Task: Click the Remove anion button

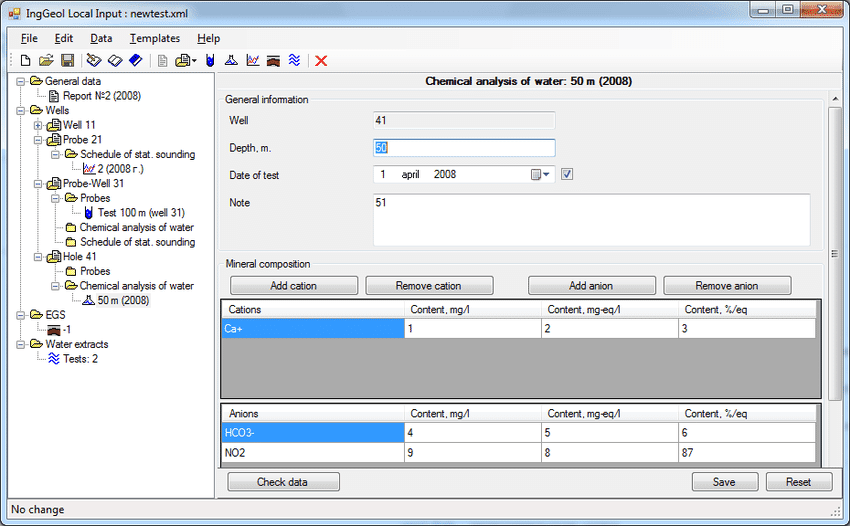Action: click(x=727, y=286)
